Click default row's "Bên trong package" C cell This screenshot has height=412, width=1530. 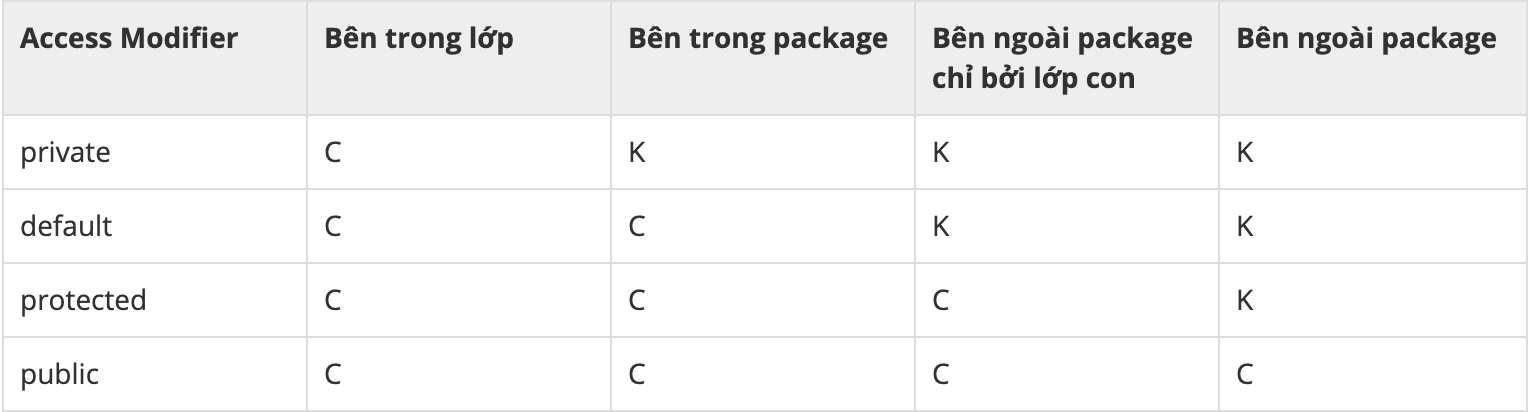637,227
